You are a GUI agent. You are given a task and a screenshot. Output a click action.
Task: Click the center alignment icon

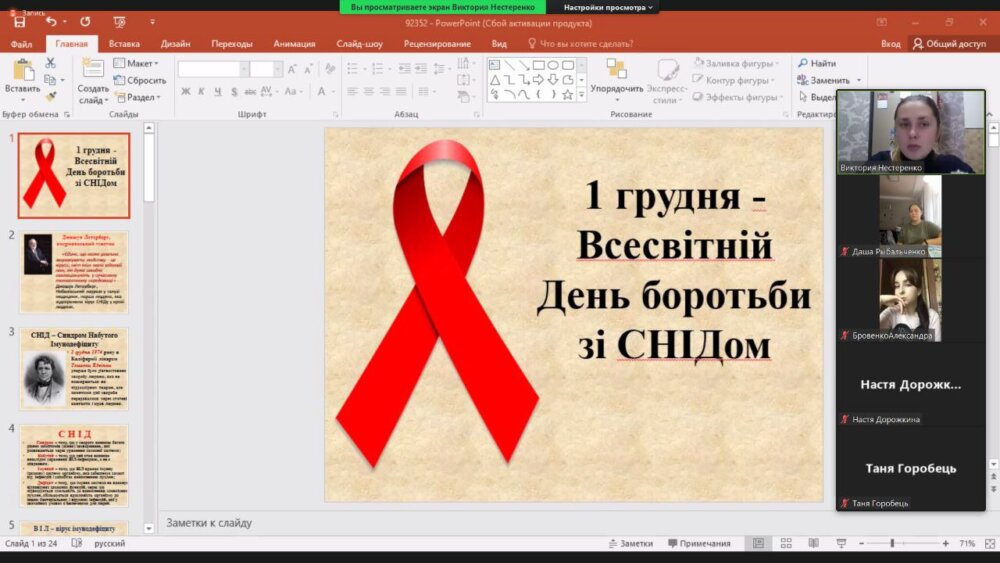coord(369,92)
